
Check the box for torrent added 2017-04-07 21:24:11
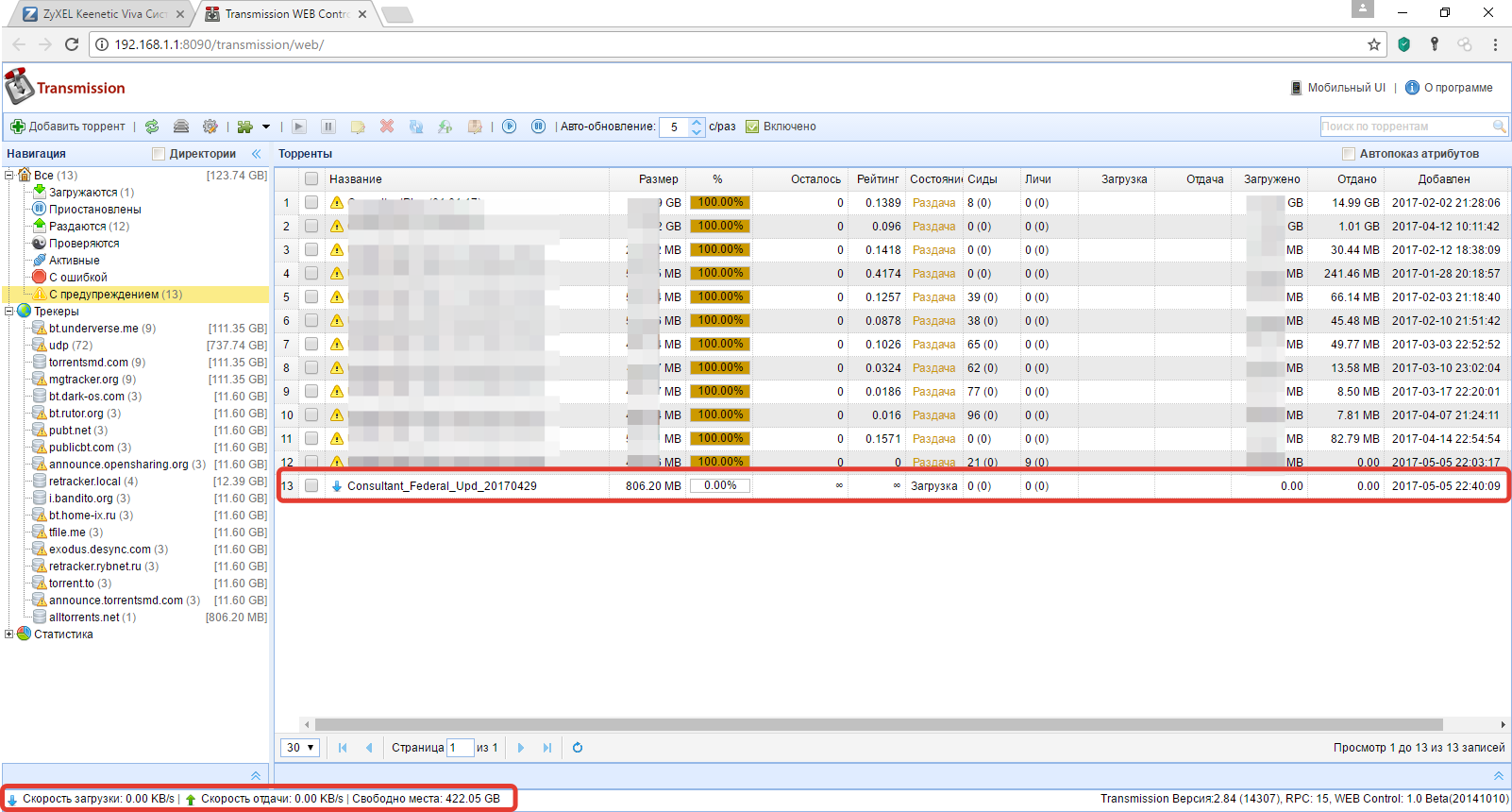click(x=311, y=414)
